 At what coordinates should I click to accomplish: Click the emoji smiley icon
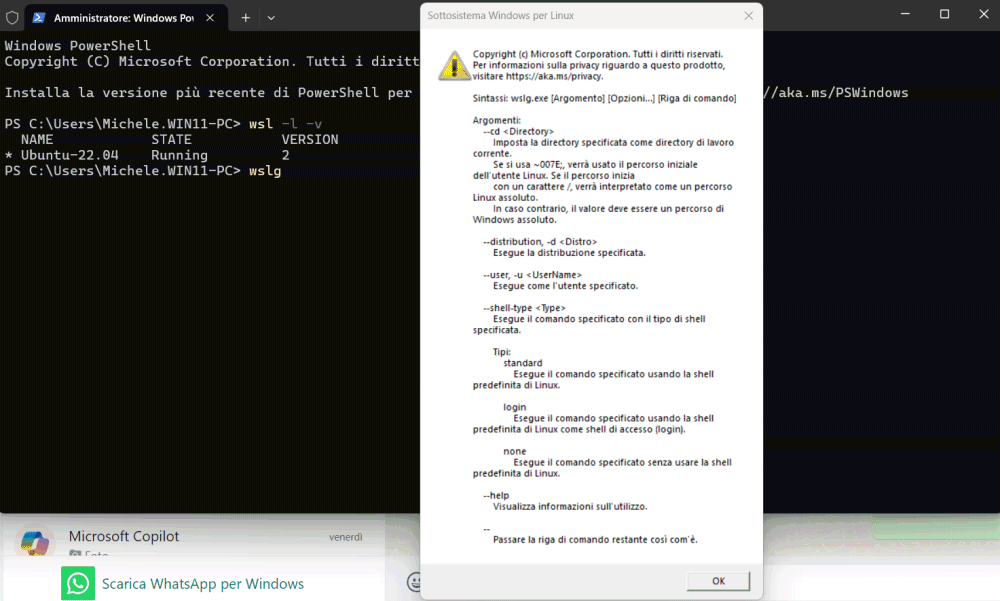tap(415, 581)
